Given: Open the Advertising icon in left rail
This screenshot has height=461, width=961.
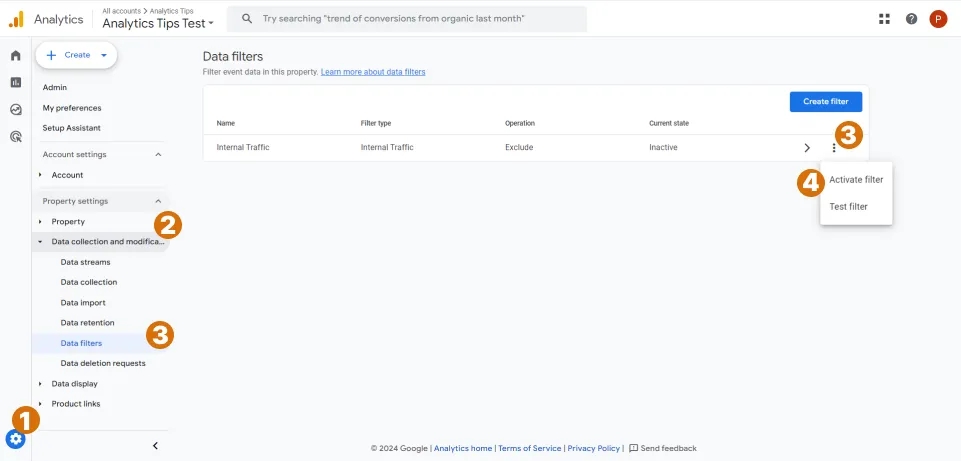Looking at the screenshot, I should pyautogui.click(x=16, y=137).
